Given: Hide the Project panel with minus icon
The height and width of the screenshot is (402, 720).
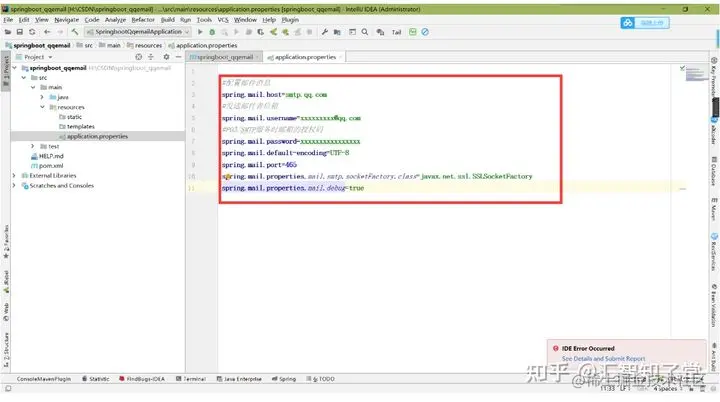Looking at the screenshot, I should pos(179,57).
